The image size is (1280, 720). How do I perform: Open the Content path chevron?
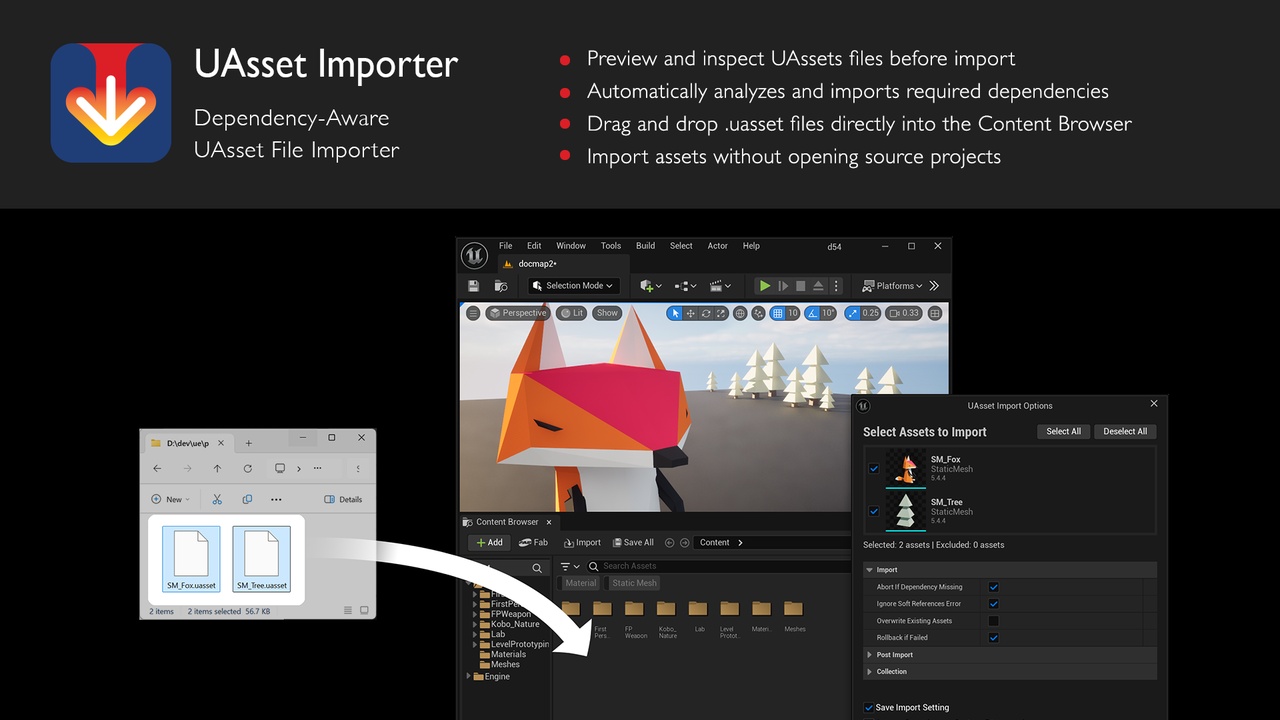click(740, 542)
